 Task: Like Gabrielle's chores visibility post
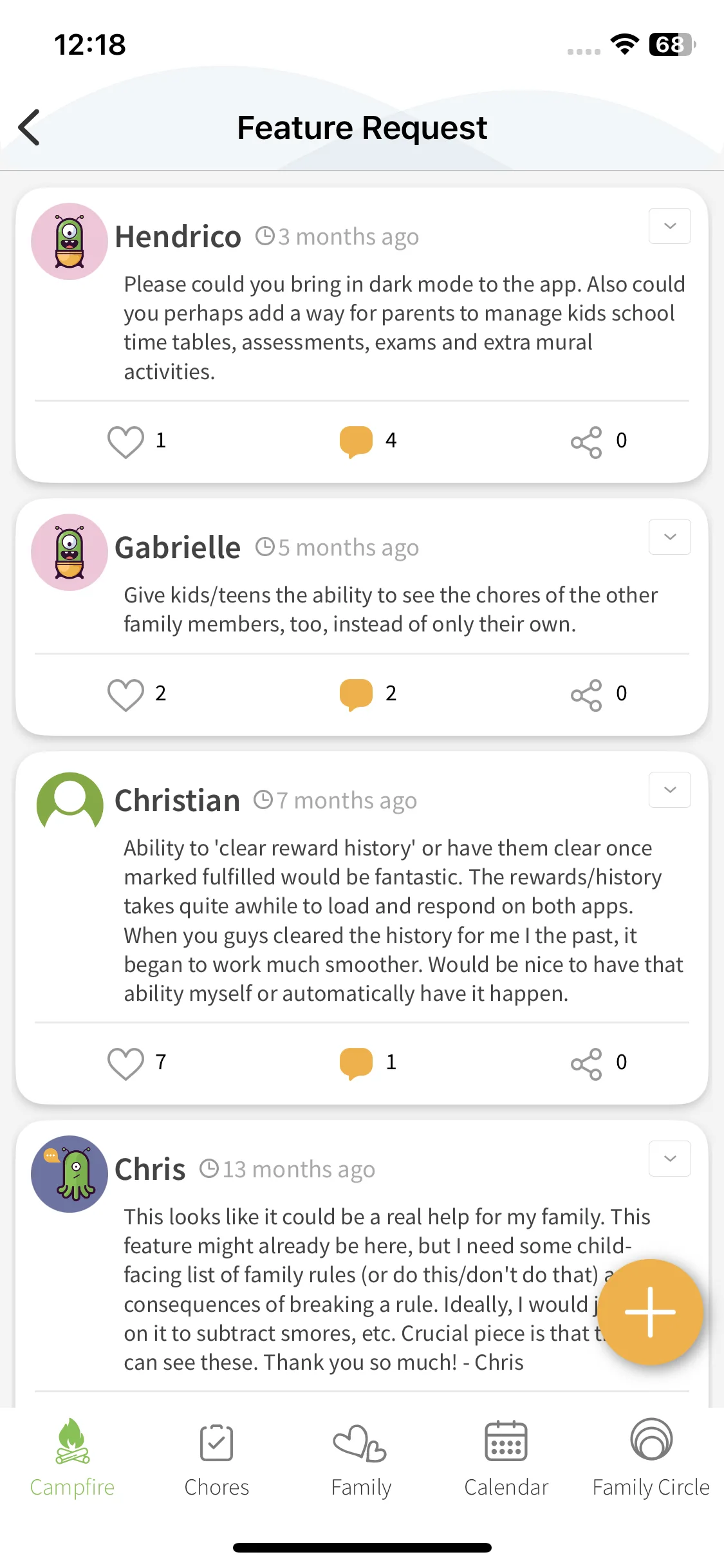click(x=125, y=695)
